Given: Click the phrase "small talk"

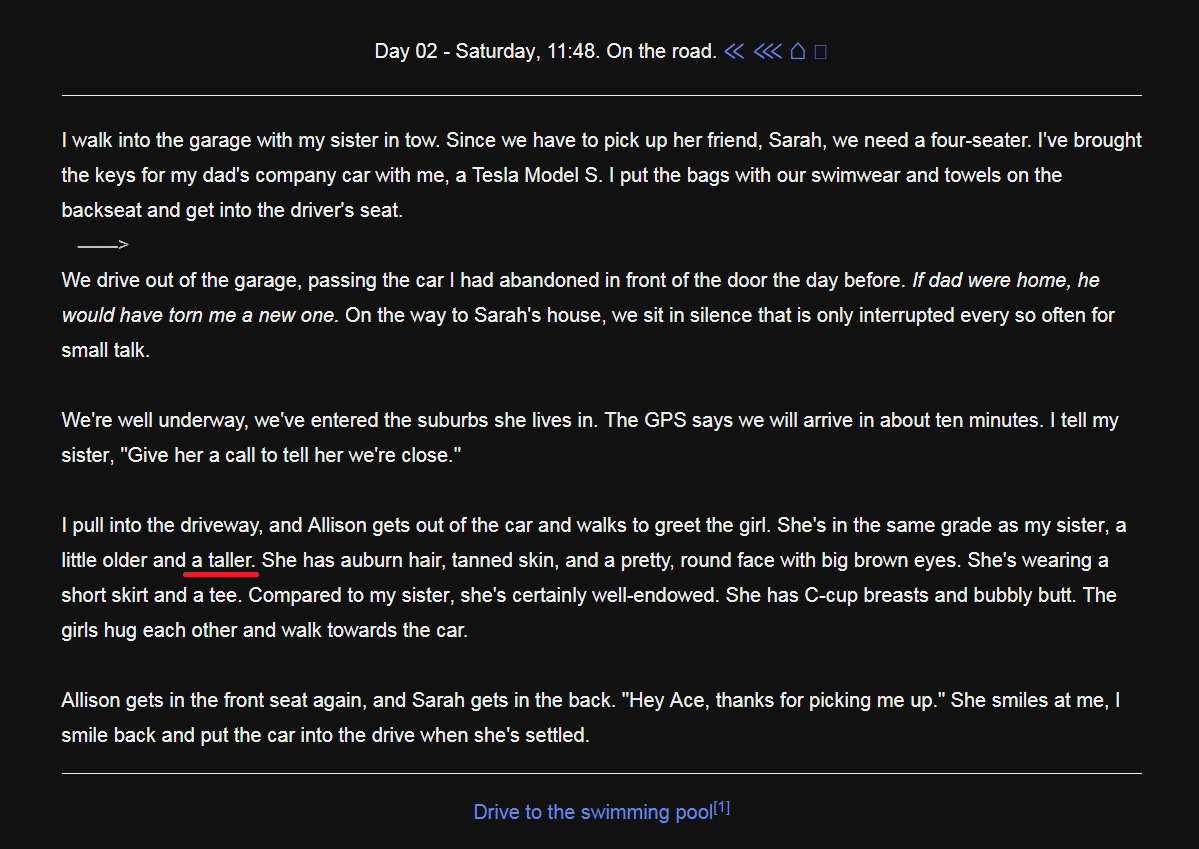Looking at the screenshot, I should [x=105, y=350].
